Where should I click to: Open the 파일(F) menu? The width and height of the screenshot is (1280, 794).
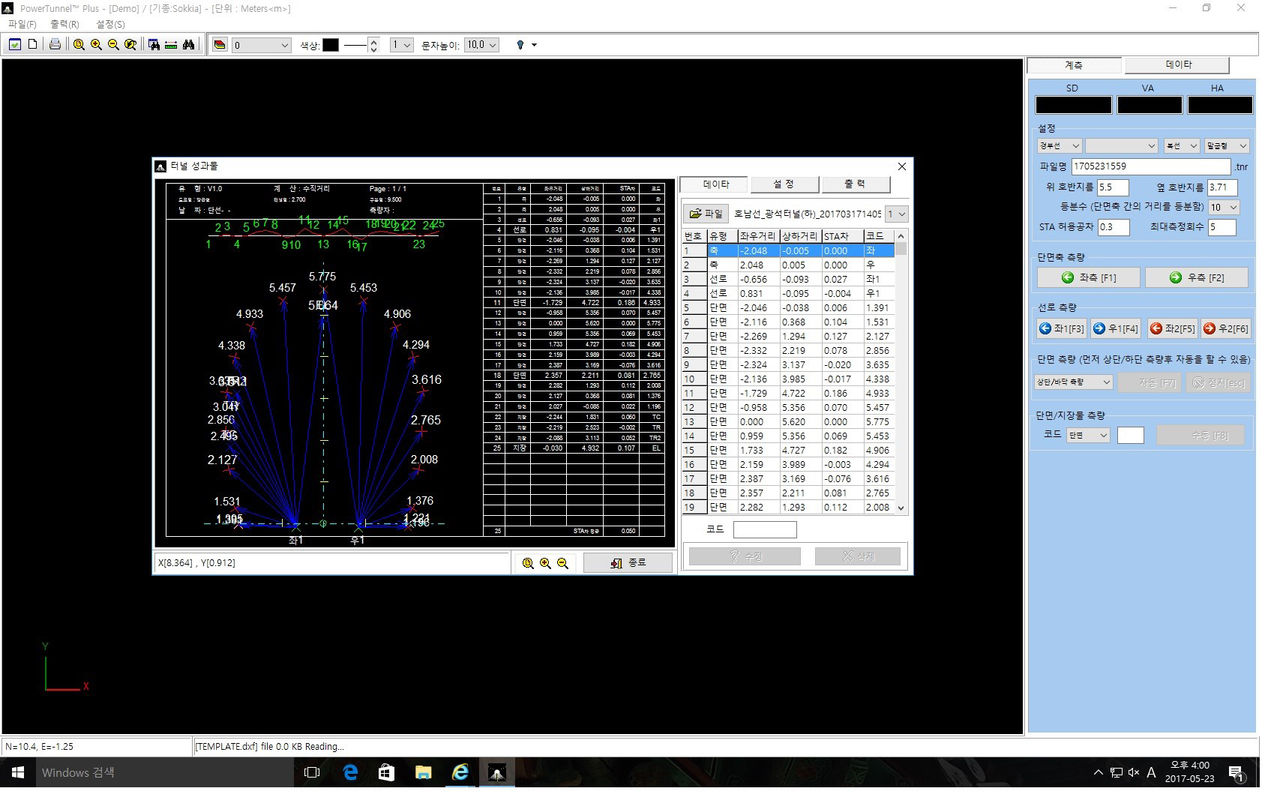click(x=22, y=23)
